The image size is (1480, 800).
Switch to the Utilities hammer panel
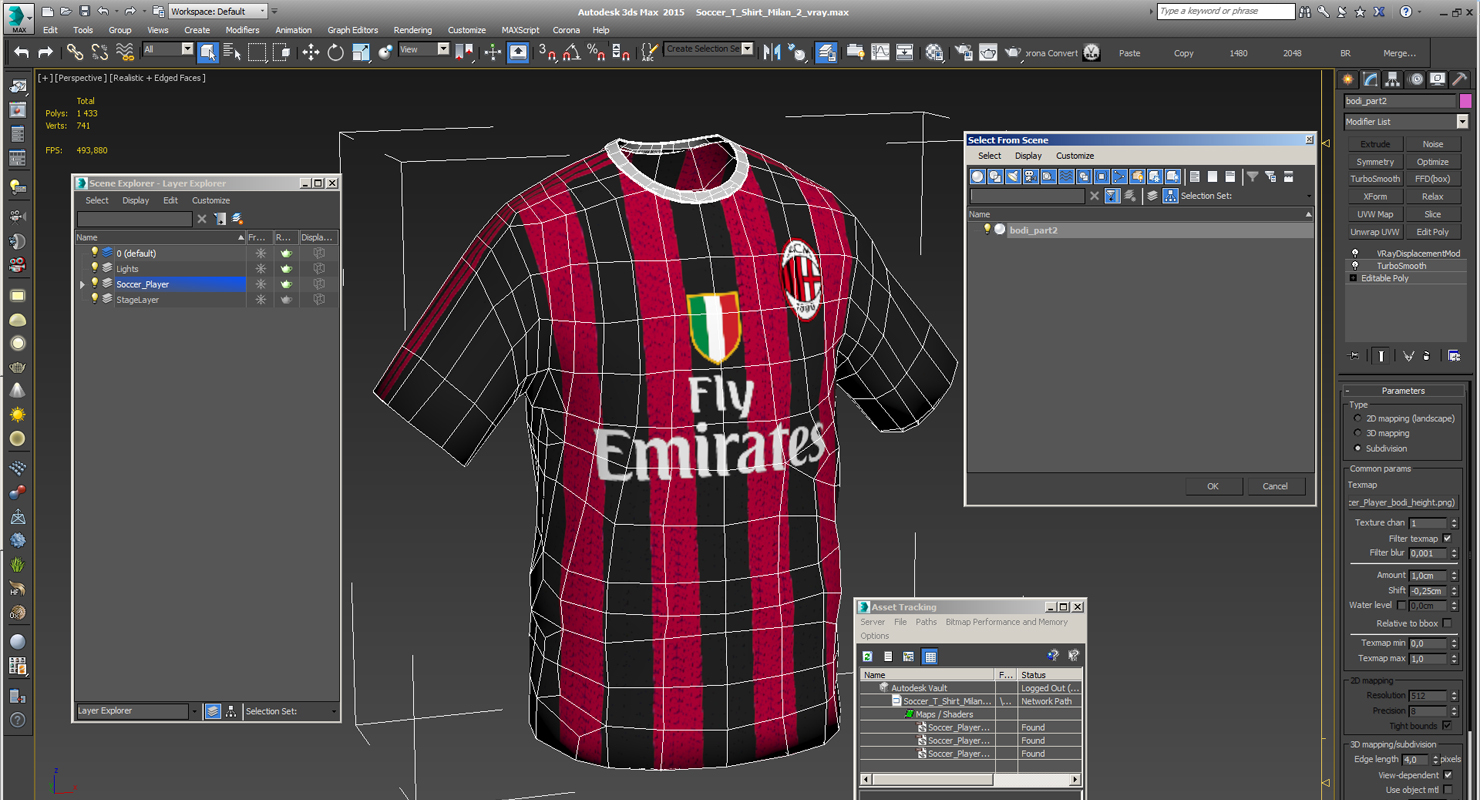click(1459, 79)
